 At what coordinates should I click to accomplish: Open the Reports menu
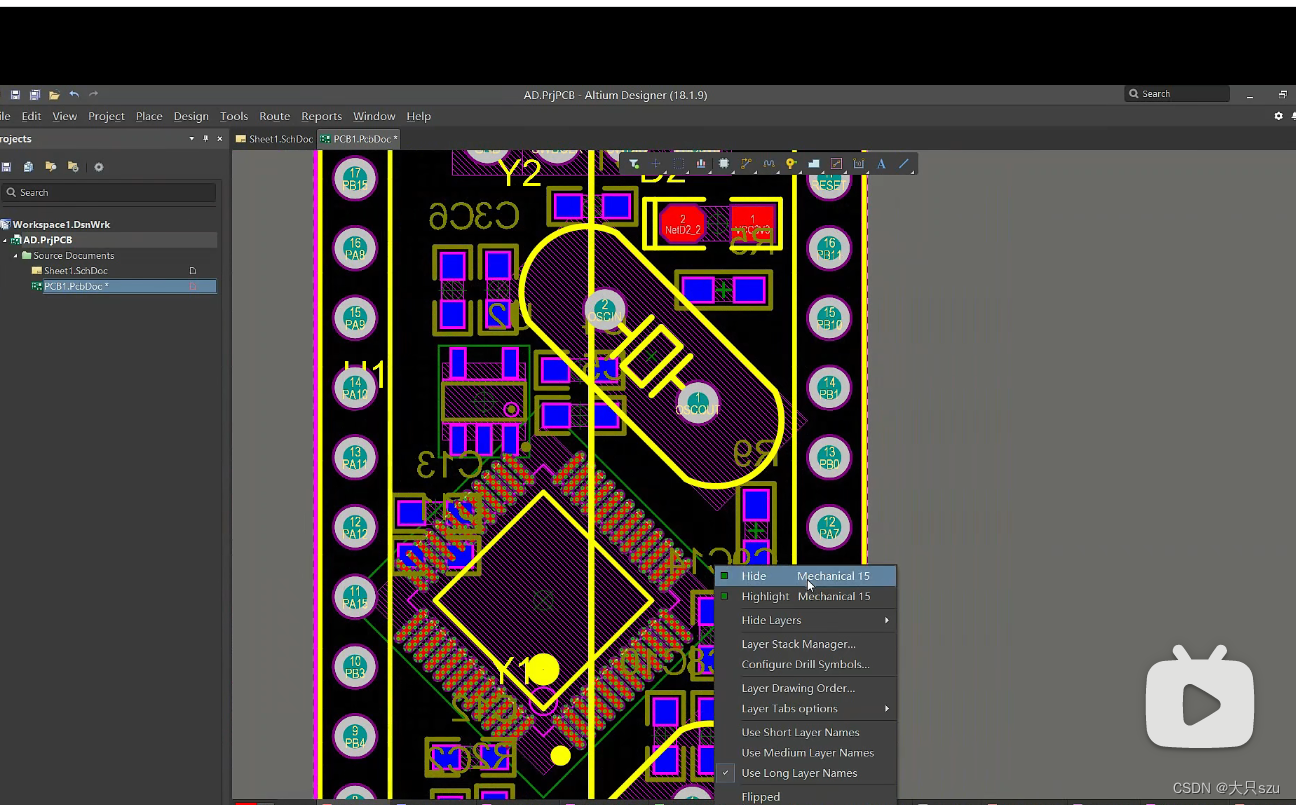click(322, 116)
